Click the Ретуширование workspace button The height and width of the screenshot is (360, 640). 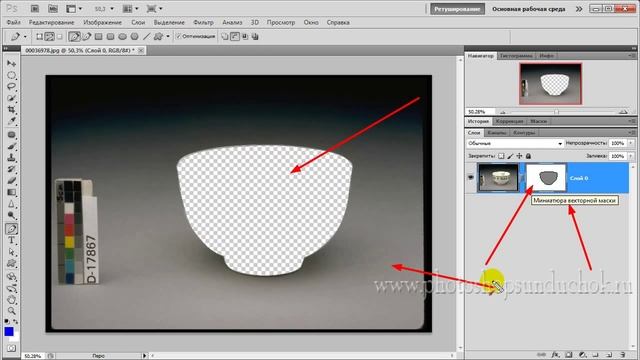(457, 9)
